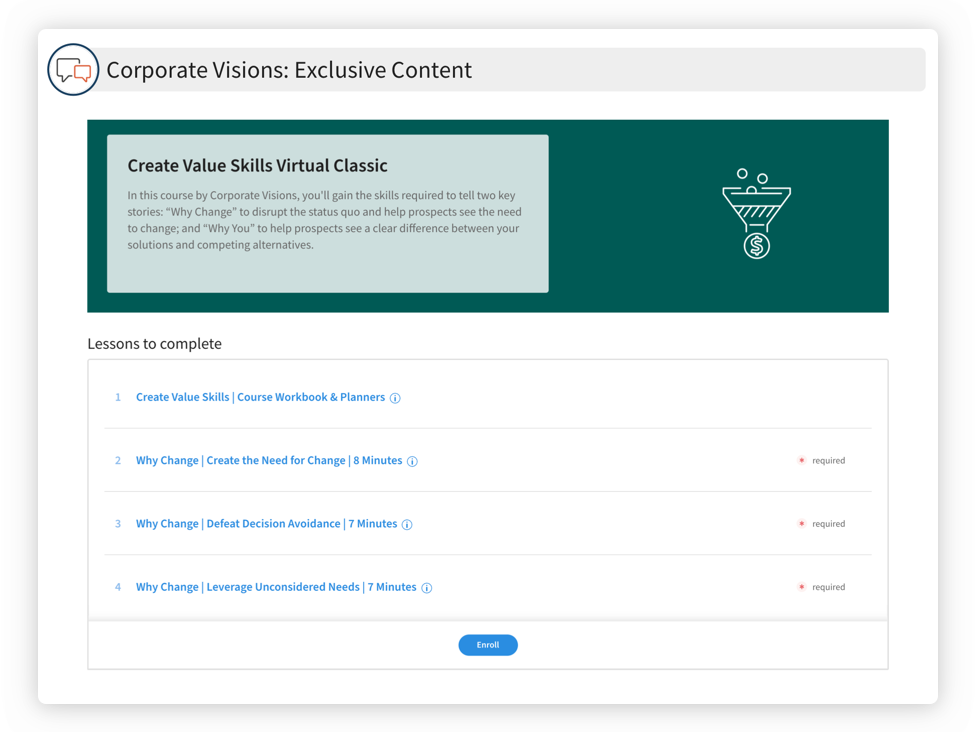This screenshot has width=976, height=732.
Task: Select lesson number 1 in the list
Action: (117, 397)
